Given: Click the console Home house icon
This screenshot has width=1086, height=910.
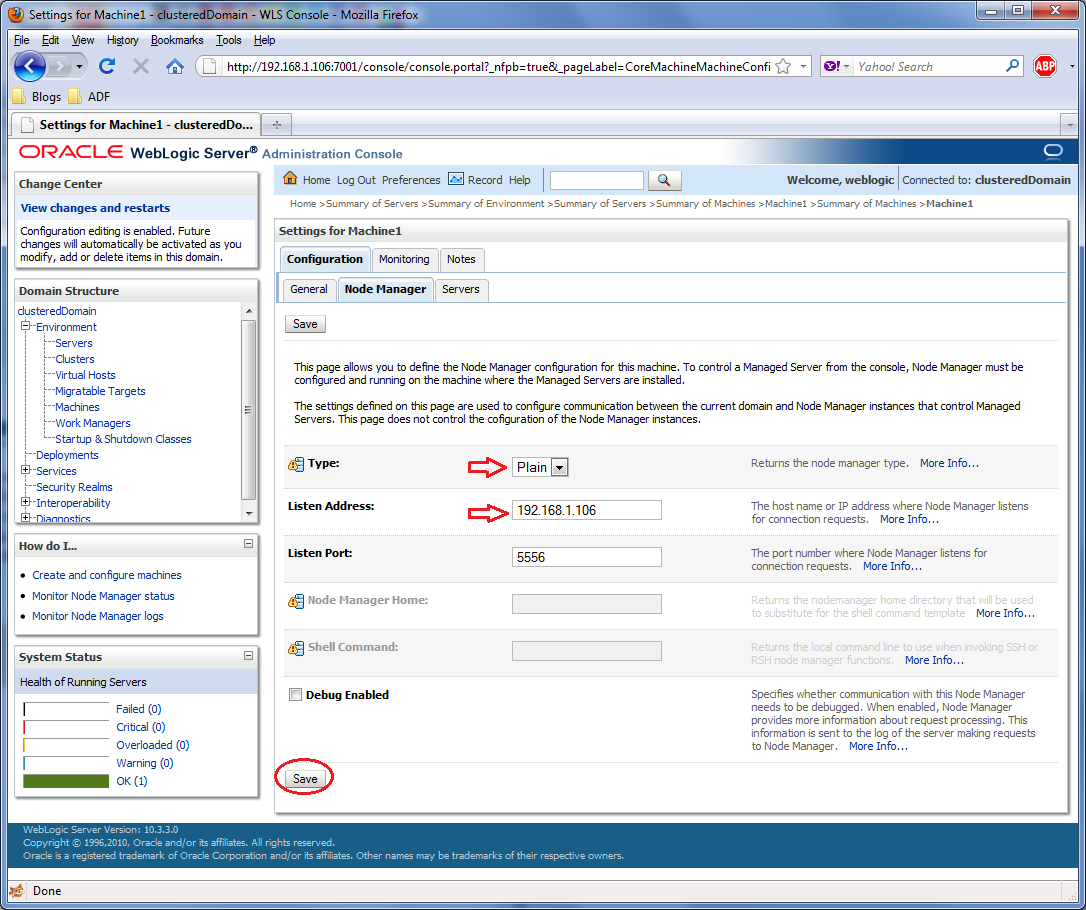Looking at the screenshot, I should pyautogui.click(x=290, y=179).
